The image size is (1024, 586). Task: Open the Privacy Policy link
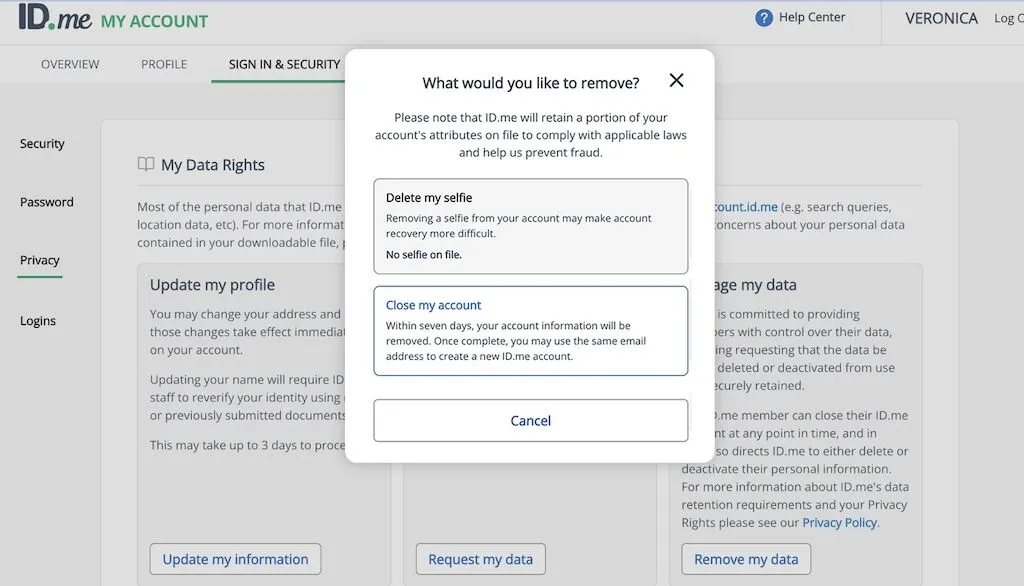(838, 522)
